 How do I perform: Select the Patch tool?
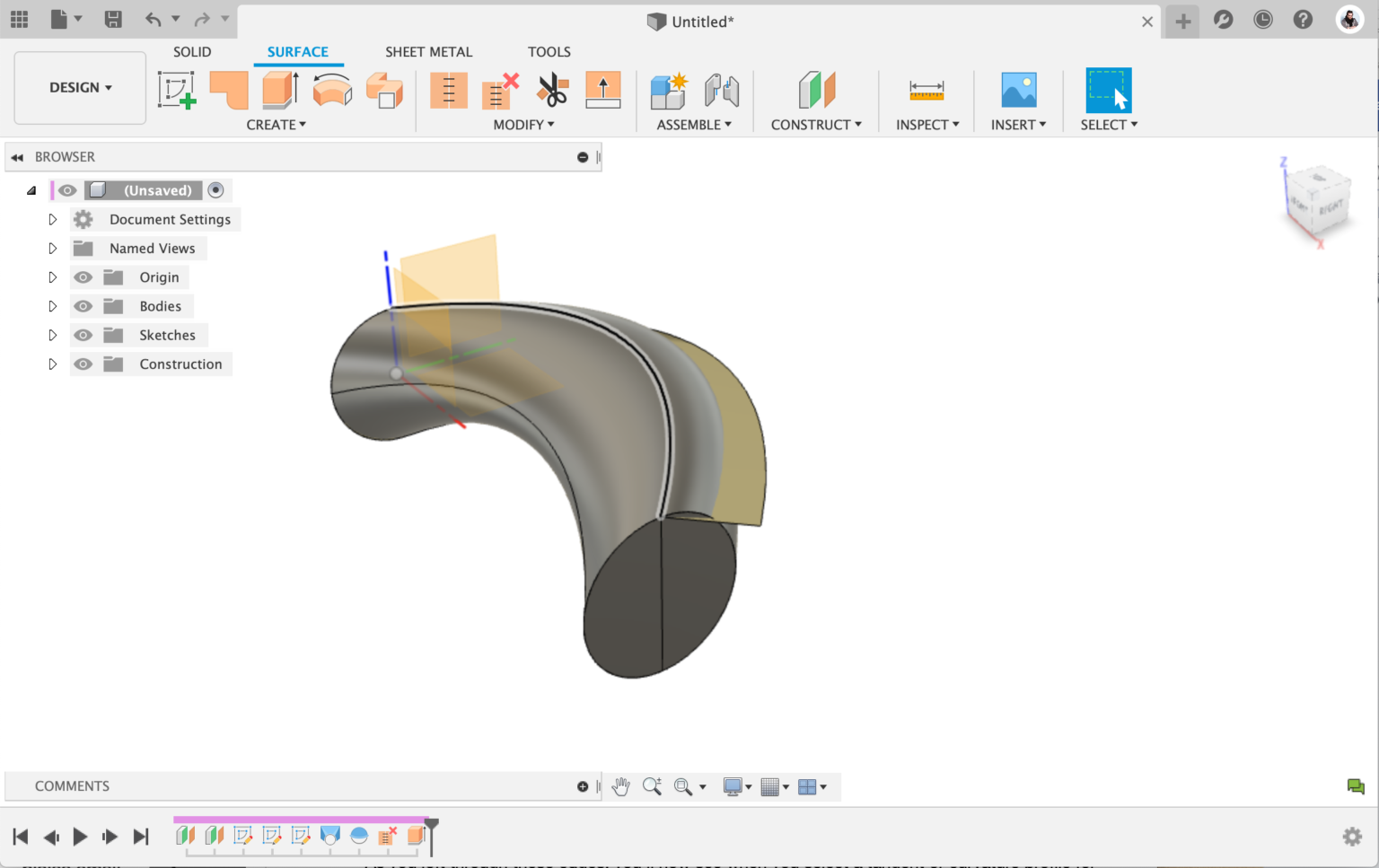click(228, 90)
